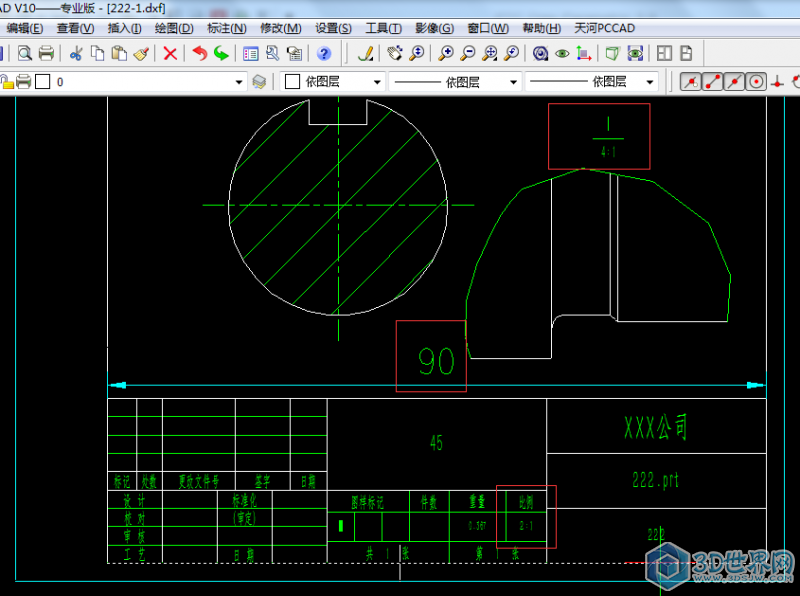
Task: Open print preview with magnifier icon
Action: (x=24, y=53)
